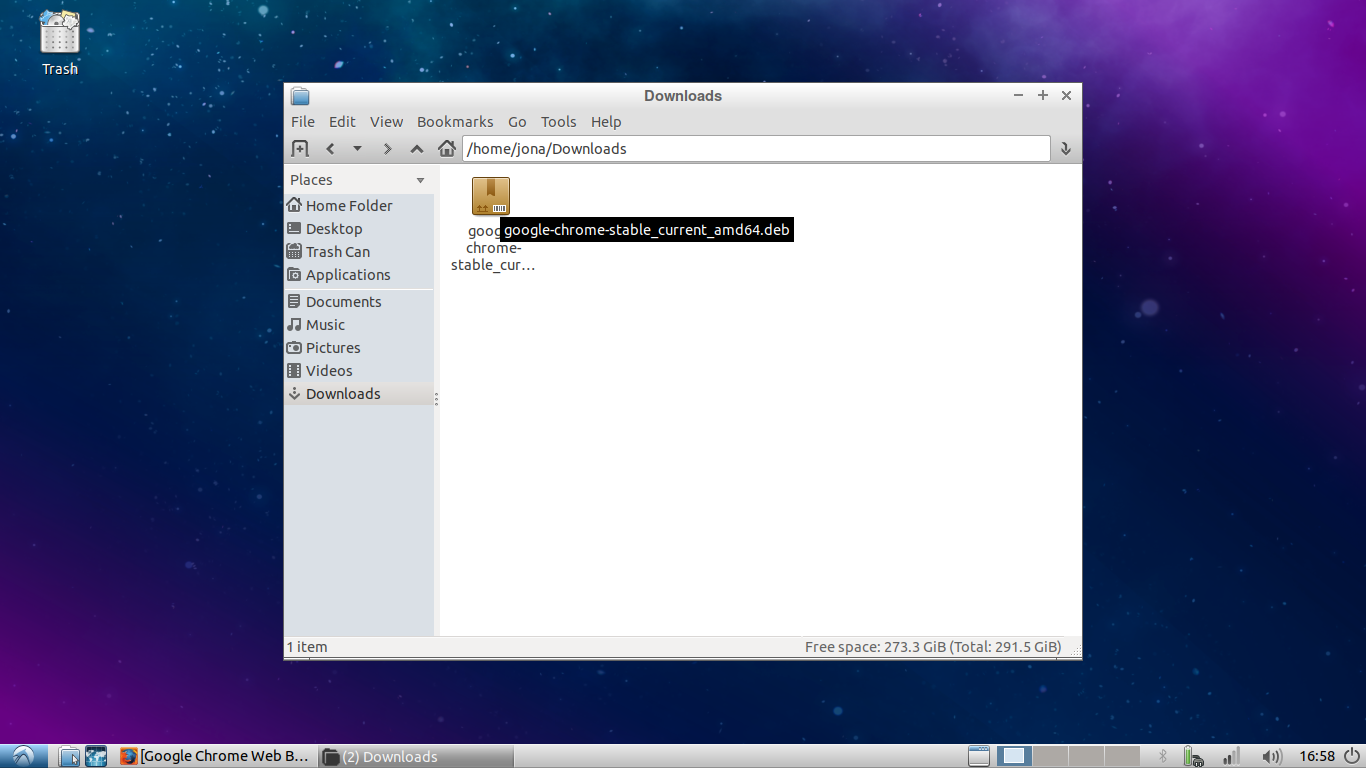Open the File menu
This screenshot has height=768, width=1366.
(x=303, y=121)
